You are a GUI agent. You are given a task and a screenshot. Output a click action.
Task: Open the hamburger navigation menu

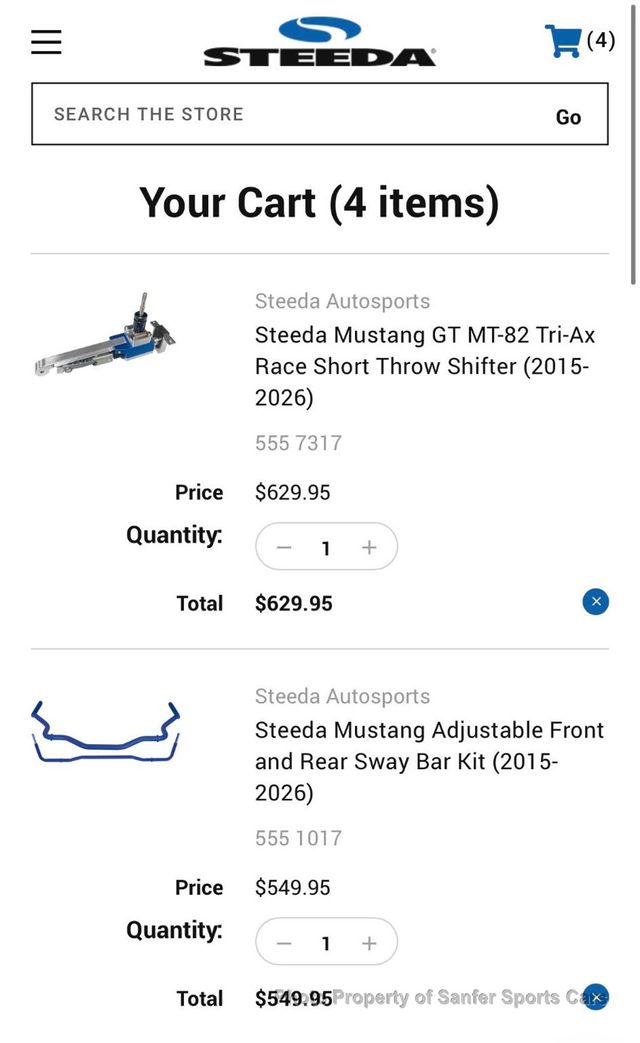46,42
